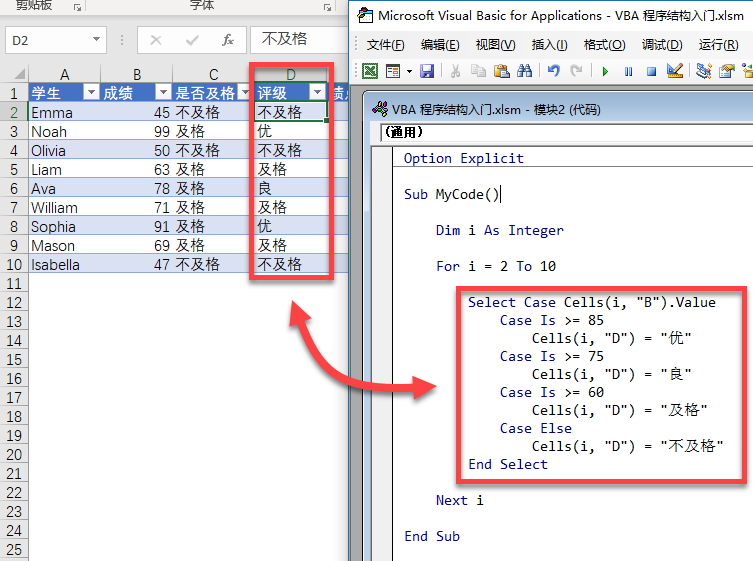
Task: Click the Insert Function fx icon
Action: 228,40
